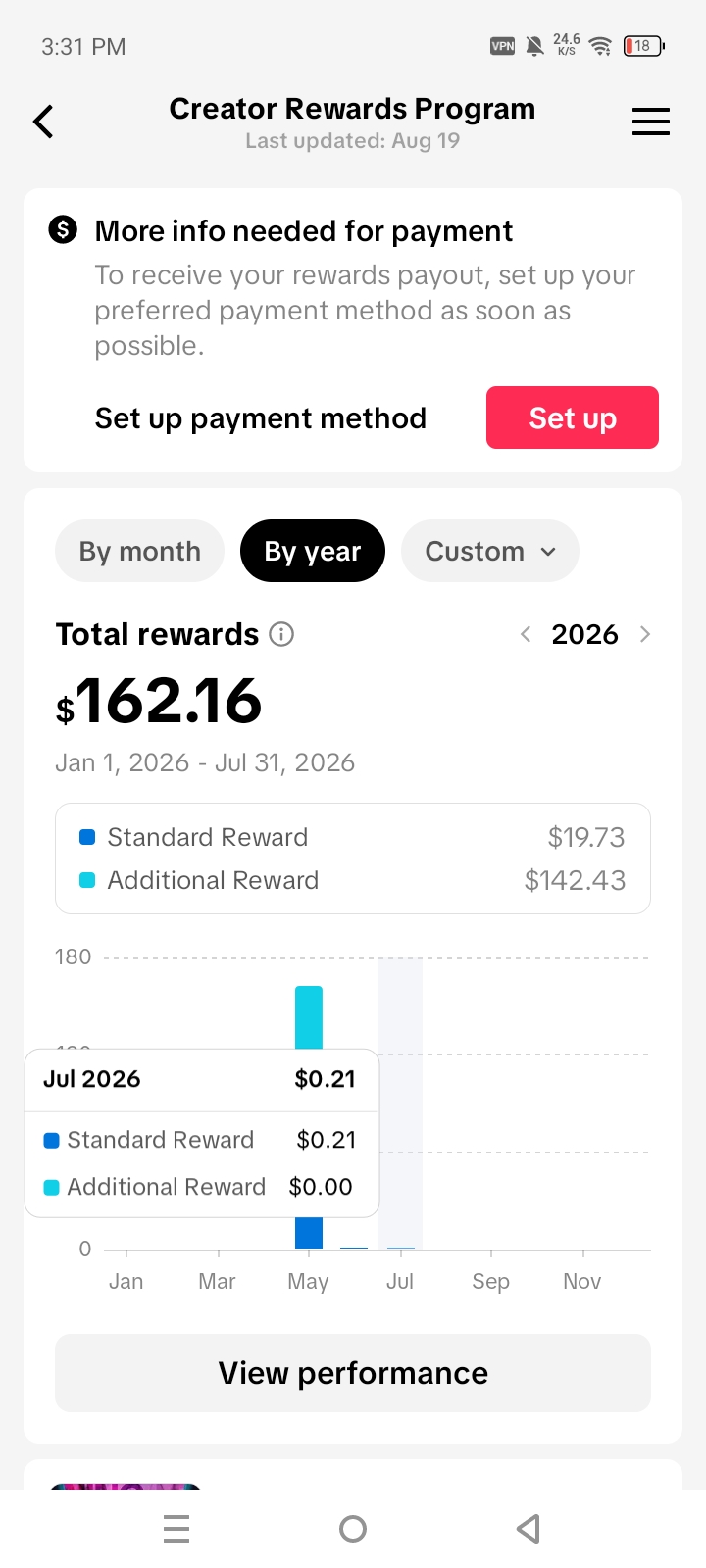Tap the May bar in chart

(309, 1014)
